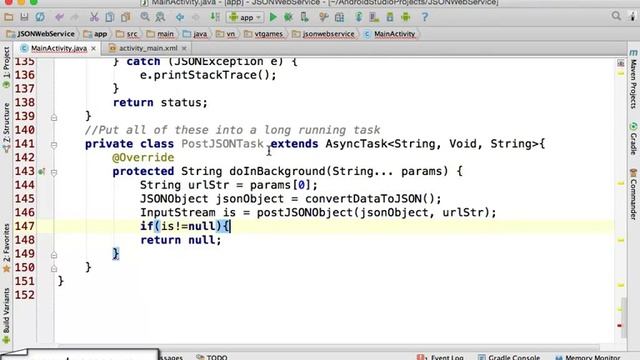Click the Cut scissors icon
Image resolution: width=640 pixels, height=360 pixels.
click(94, 17)
